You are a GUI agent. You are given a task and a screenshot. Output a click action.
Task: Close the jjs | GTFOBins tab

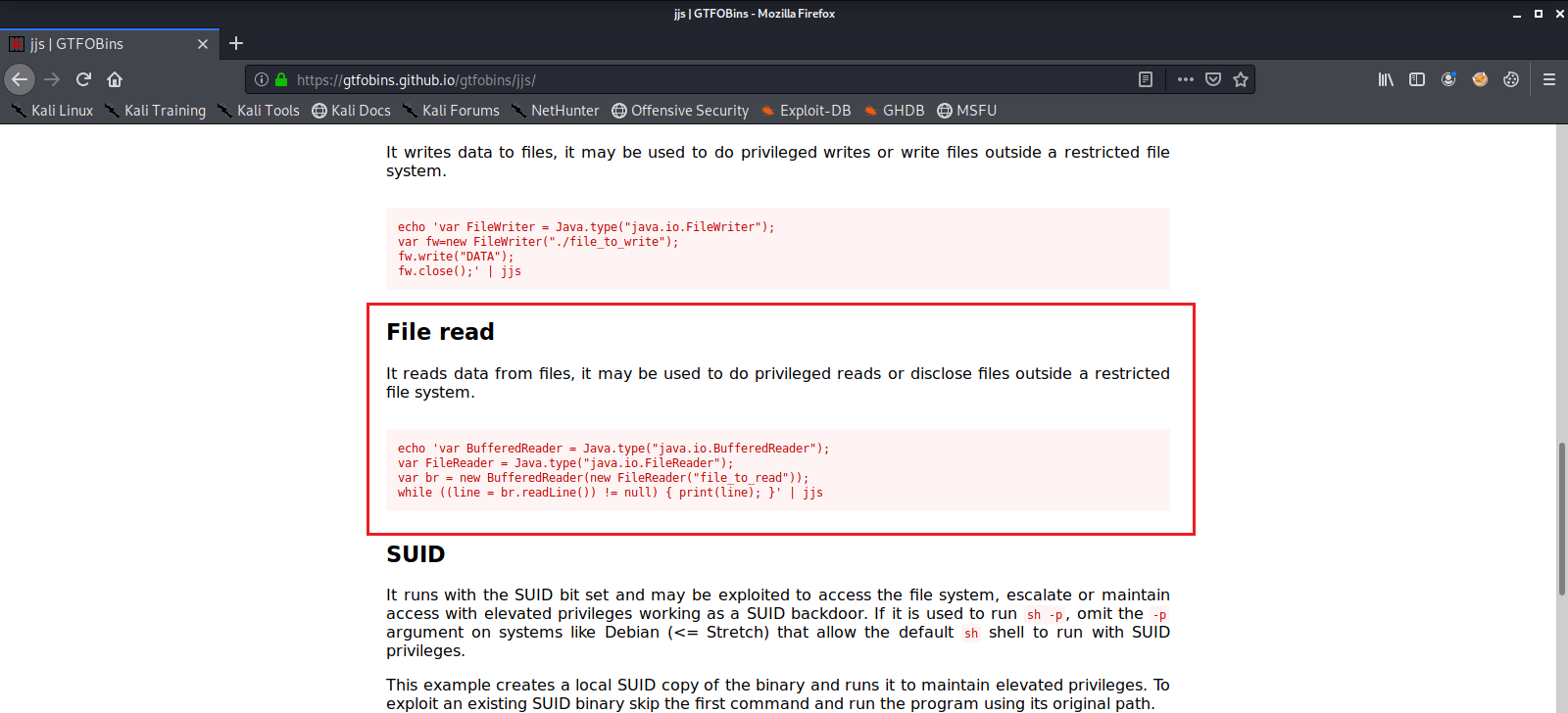(203, 44)
